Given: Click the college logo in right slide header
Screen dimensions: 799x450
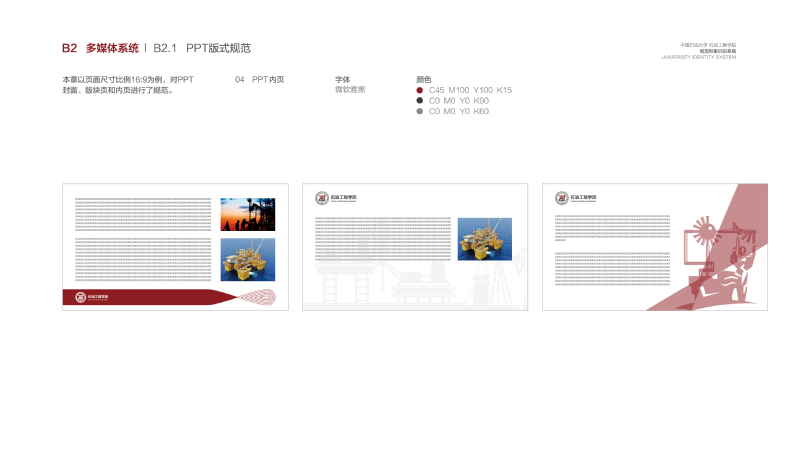Looking at the screenshot, I should [x=575, y=198].
